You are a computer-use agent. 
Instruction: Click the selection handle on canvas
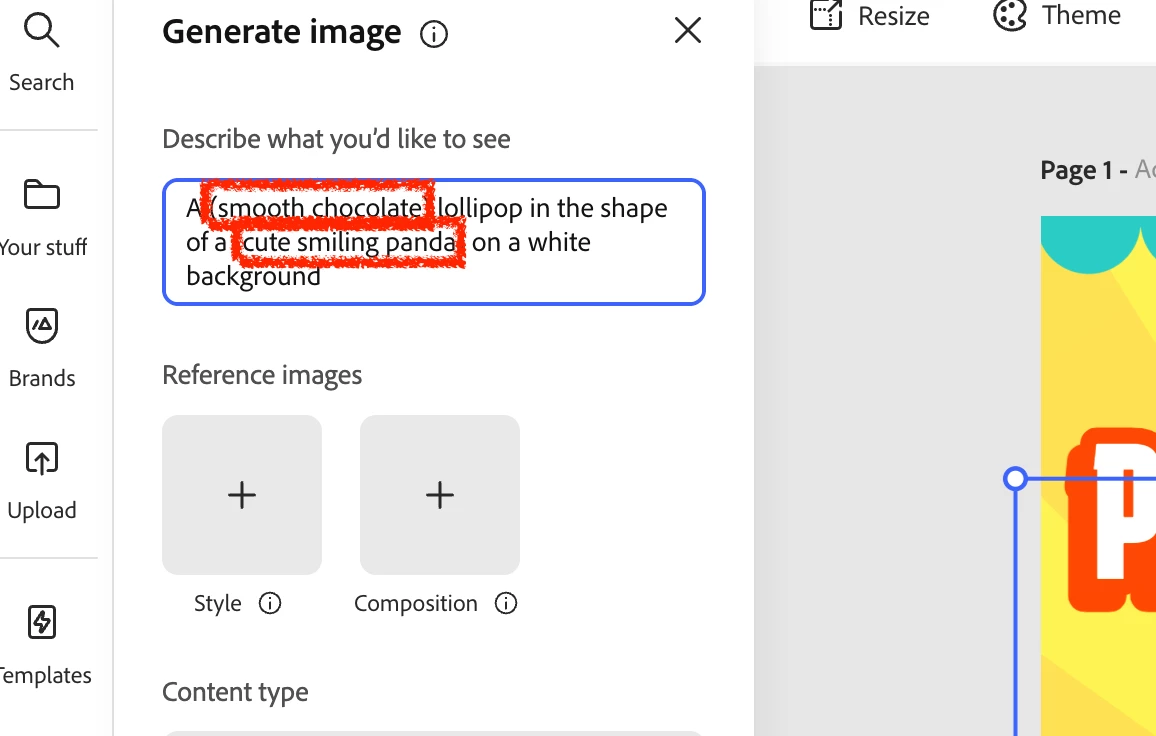(x=1015, y=479)
